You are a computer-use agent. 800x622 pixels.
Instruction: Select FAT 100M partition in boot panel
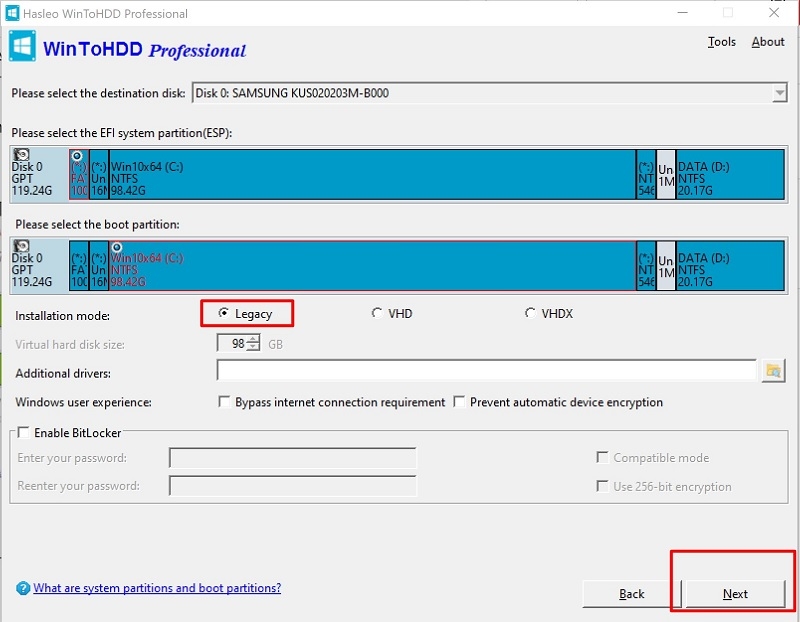click(79, 266)
